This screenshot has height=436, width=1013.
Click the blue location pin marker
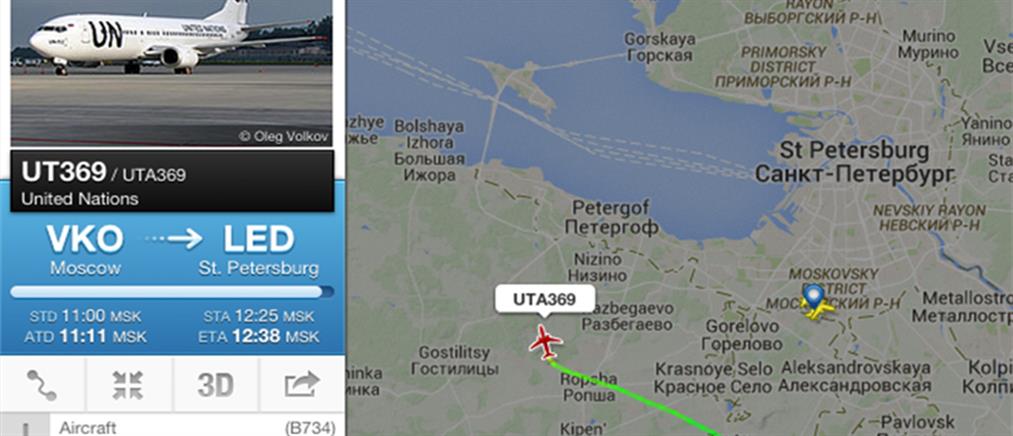[813, 296]
